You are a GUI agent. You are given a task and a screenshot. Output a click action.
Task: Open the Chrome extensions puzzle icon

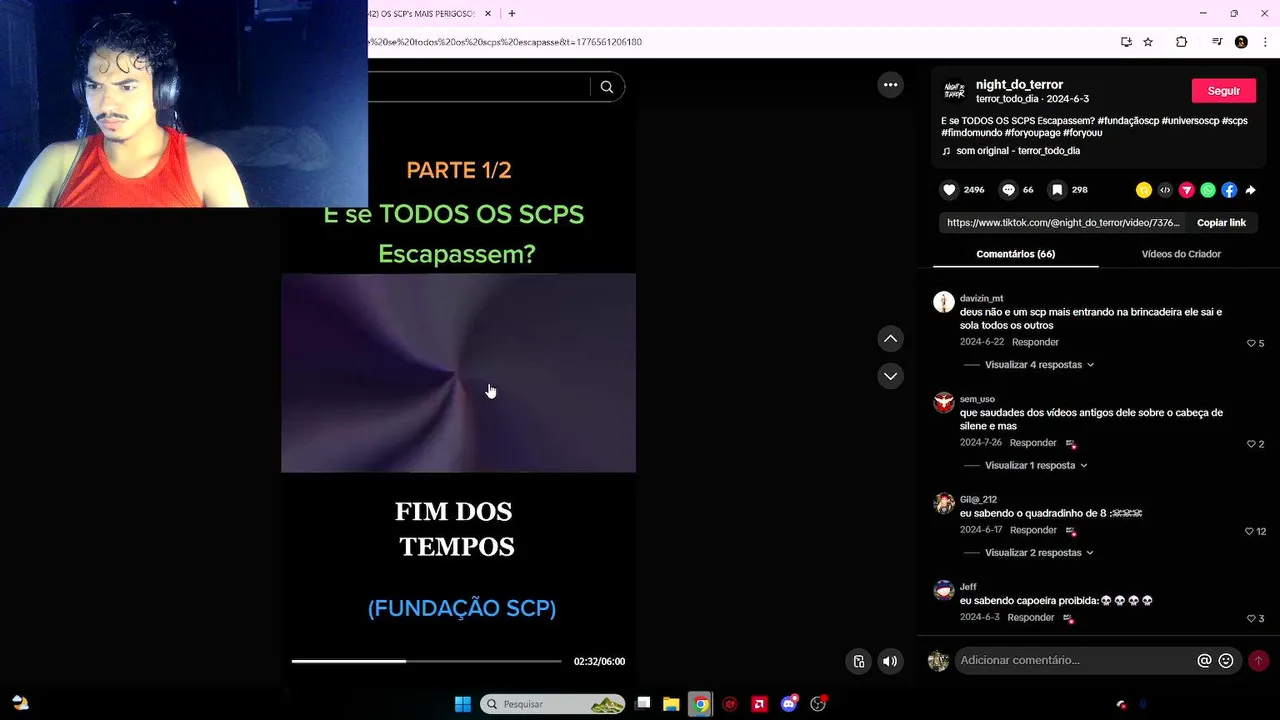[1181, 42]
